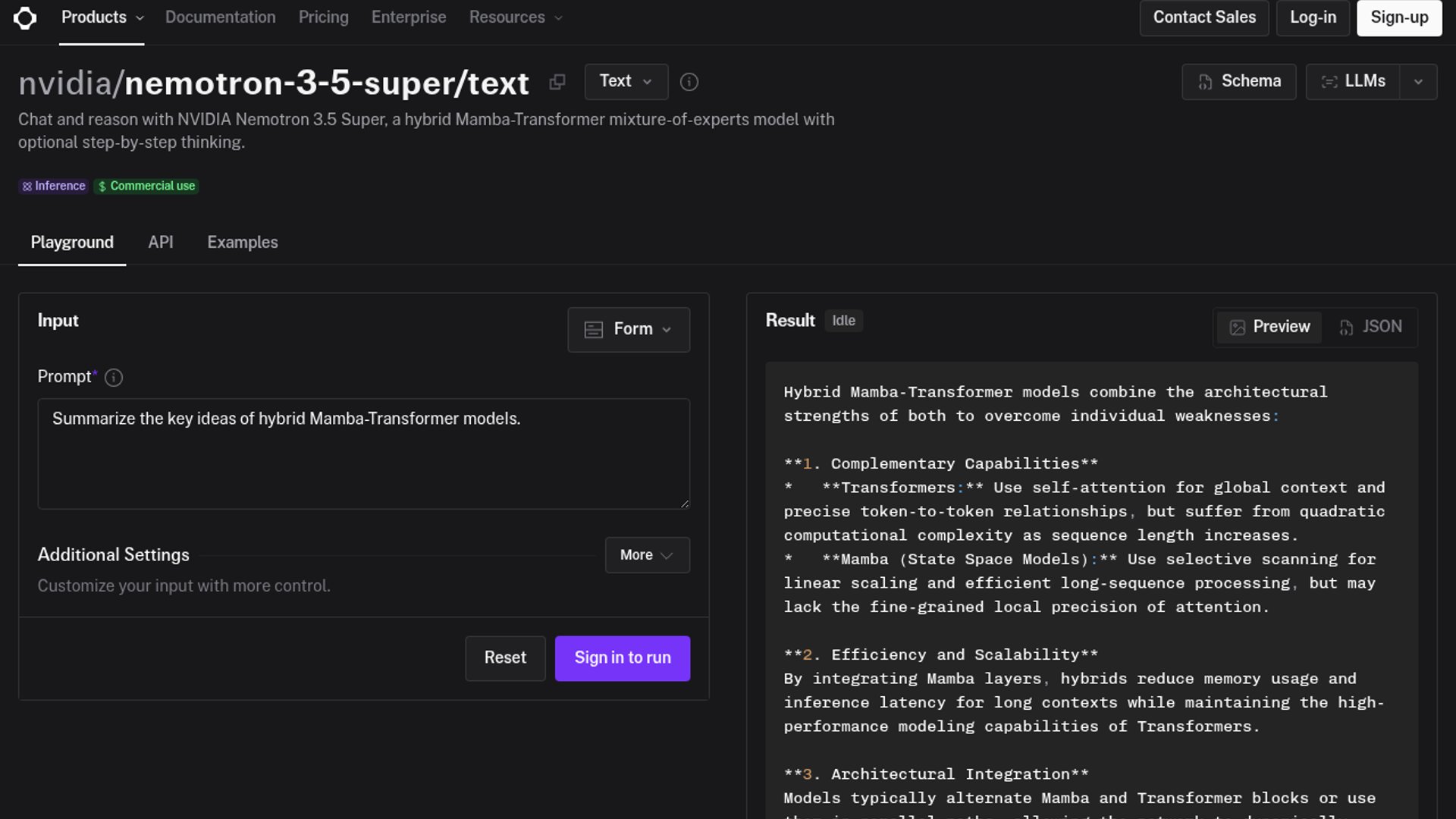The image size is (1456, 819).
Task: Click the Contact Sales button
Action: tap(1204, 17)
